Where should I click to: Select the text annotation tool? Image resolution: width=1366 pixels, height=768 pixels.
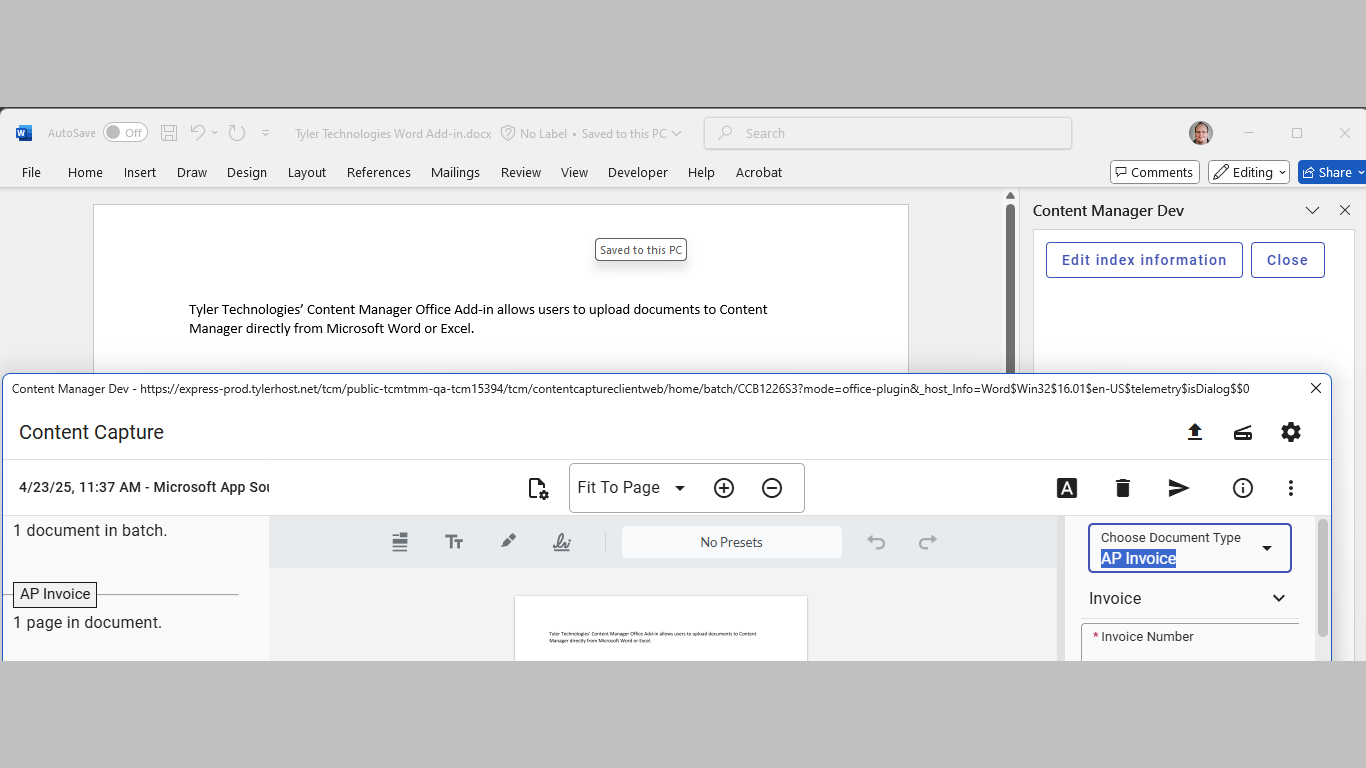point(454,542)
